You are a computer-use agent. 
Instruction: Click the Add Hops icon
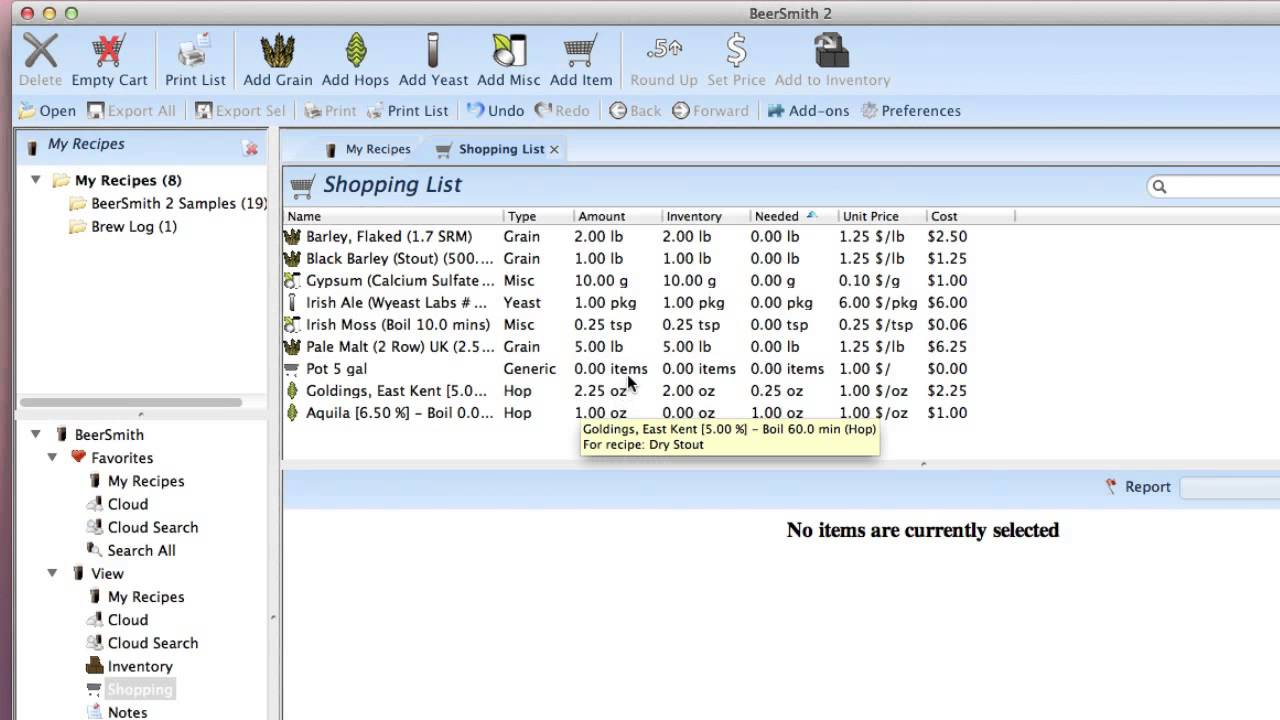click(x=355, y=51)
